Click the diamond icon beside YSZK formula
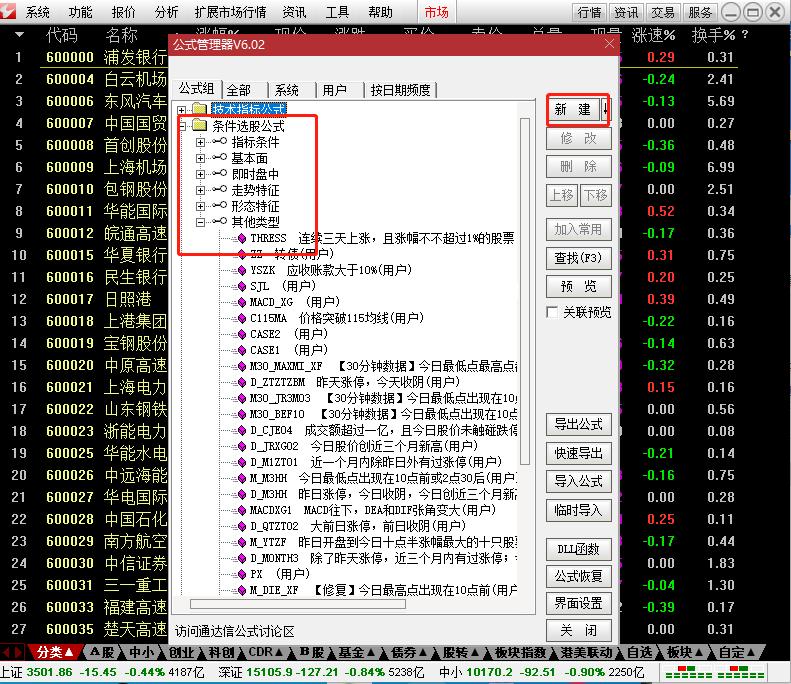Image resolution: width=791 pixels, height=684 pixels. pyautogui.click(x=242, y=270)
